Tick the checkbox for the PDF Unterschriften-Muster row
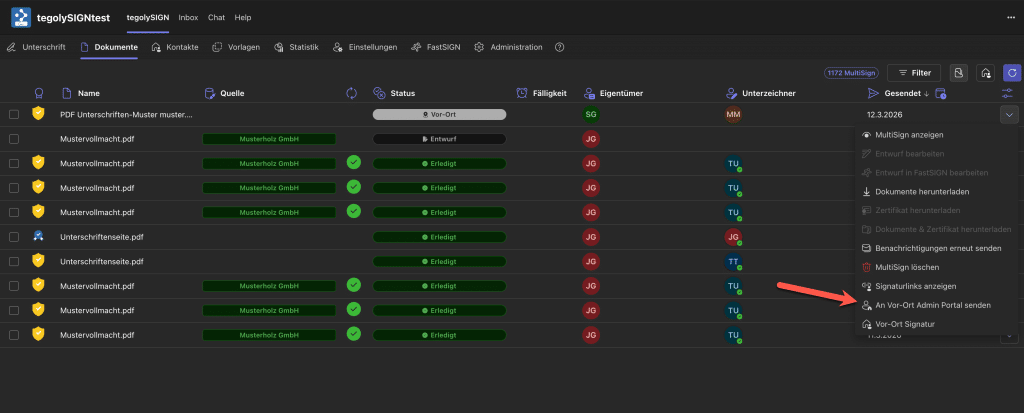 click(x=14, y=115)
